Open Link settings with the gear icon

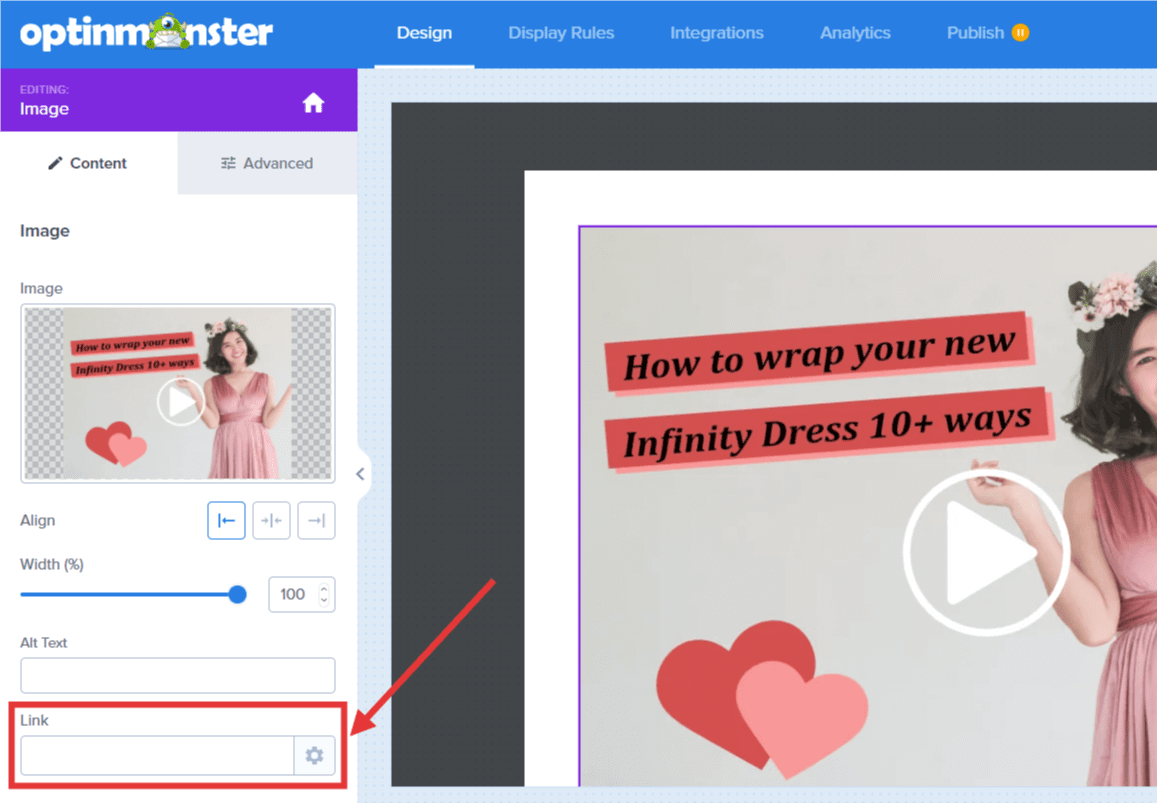[314, 755]
